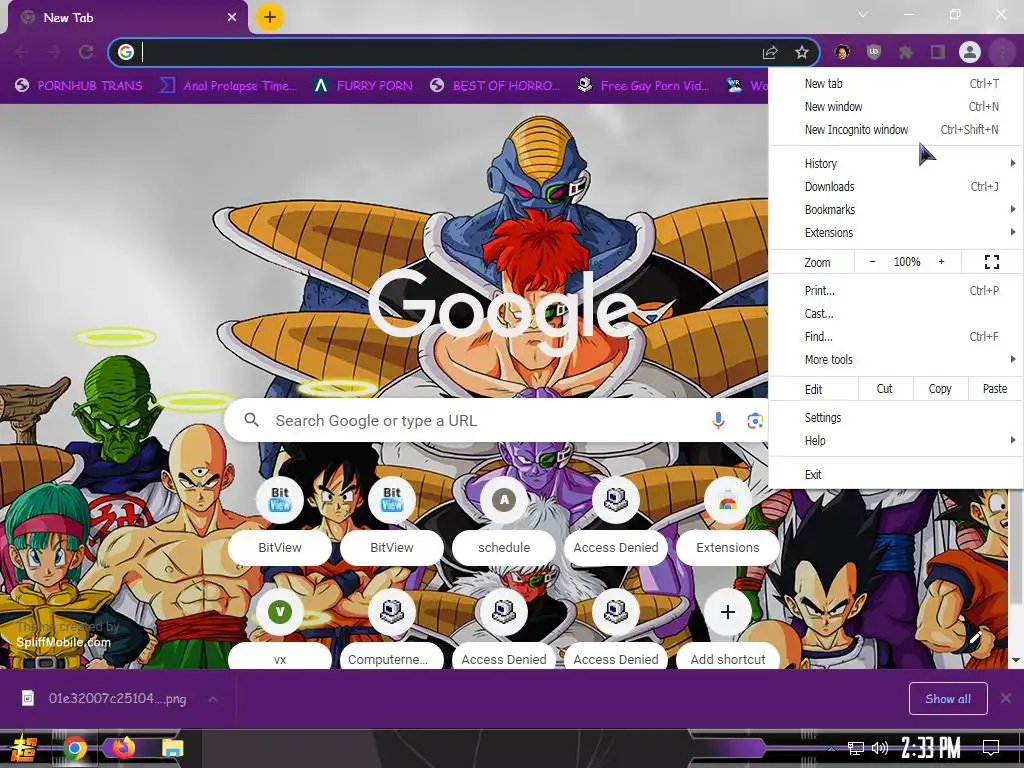Click Cut in the Edit row

[x=884, y=389]
